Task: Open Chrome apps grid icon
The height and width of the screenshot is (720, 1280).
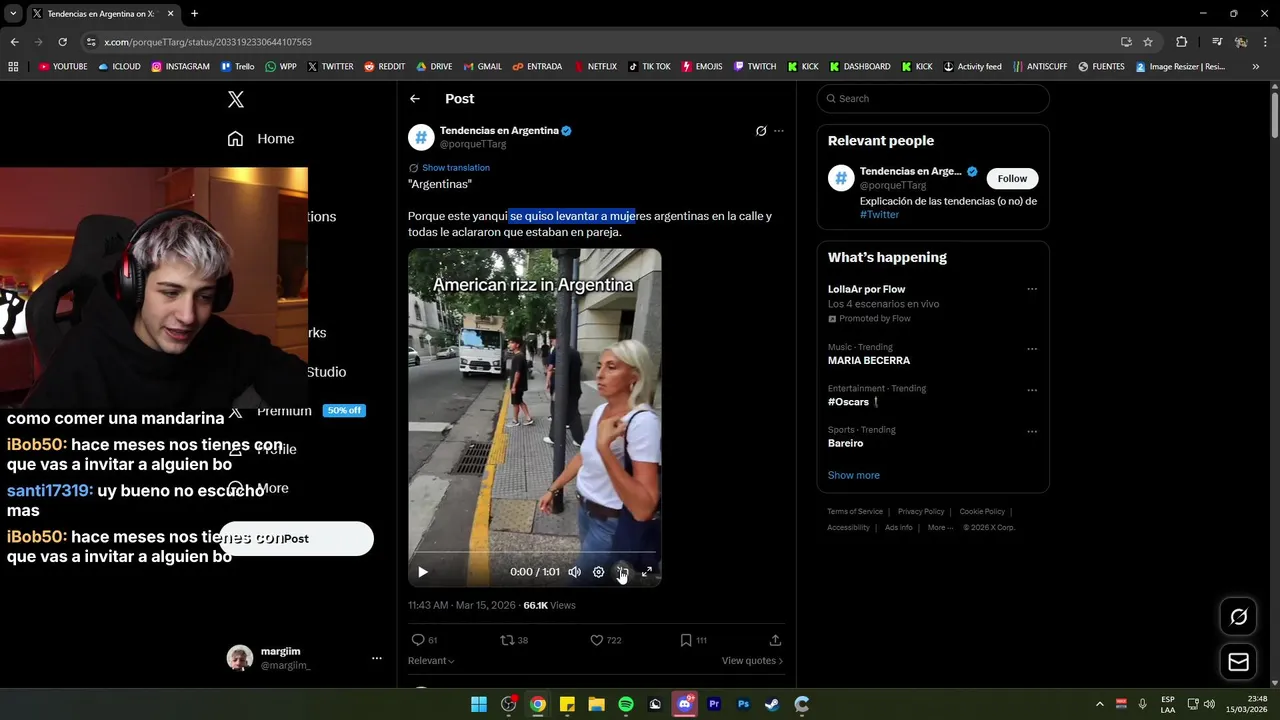Action: point(13,67)
